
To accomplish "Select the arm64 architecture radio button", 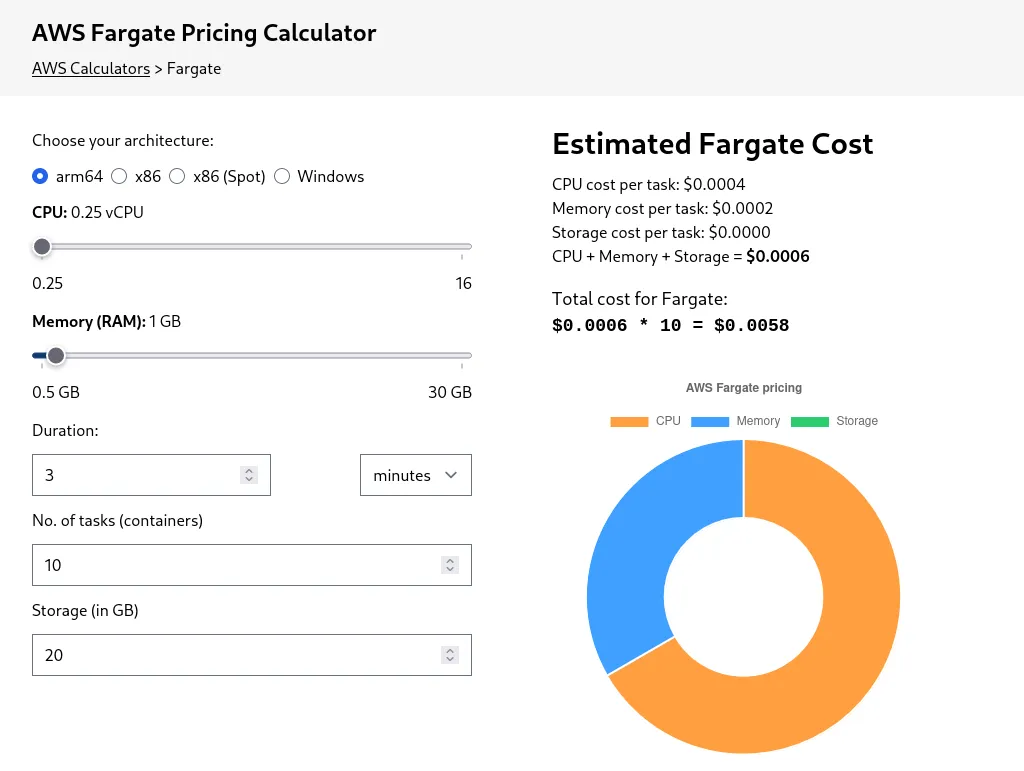I will (x=40, y=176).
